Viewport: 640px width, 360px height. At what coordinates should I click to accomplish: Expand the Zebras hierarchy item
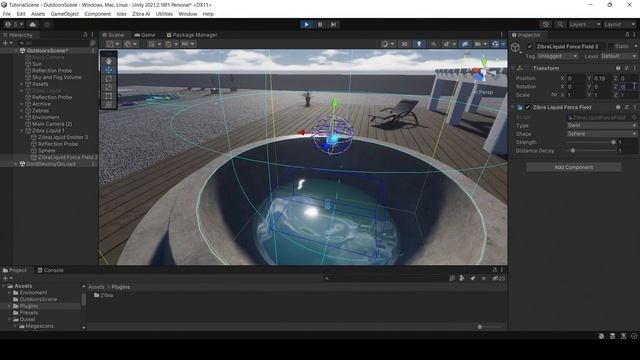22,111
